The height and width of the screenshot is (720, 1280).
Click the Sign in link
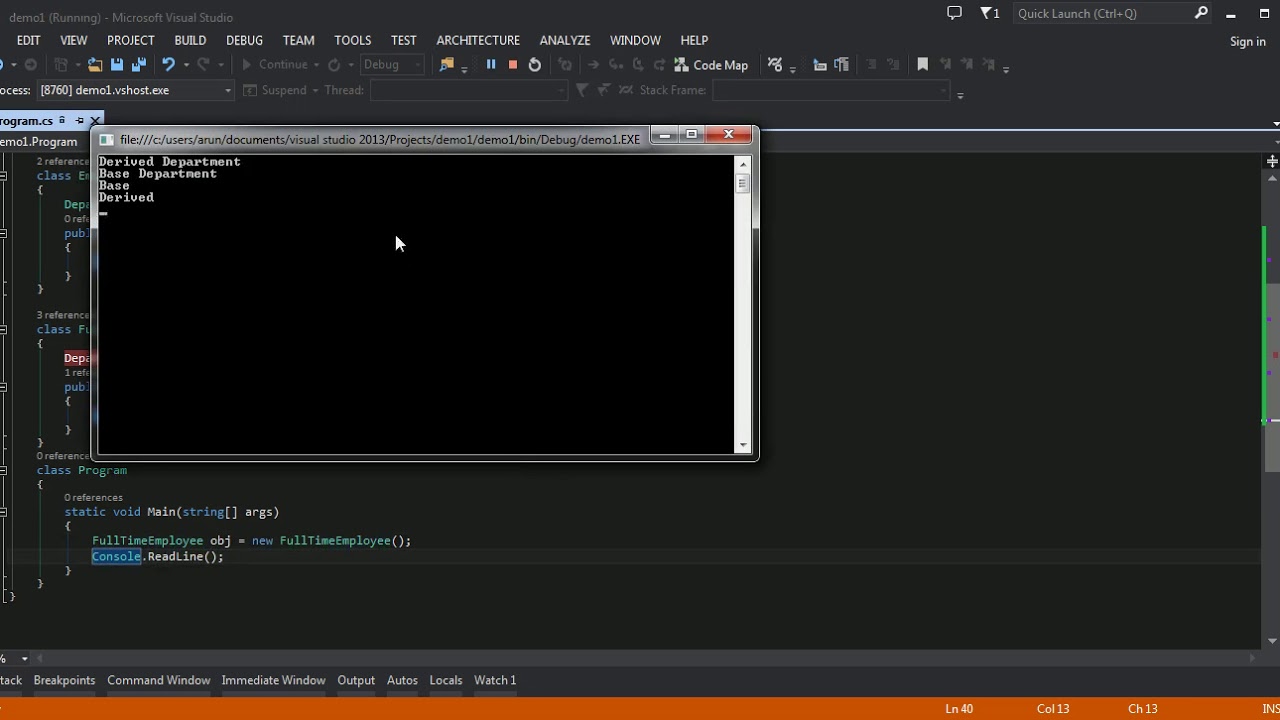pyautogui.click(x=1247, y=41)
